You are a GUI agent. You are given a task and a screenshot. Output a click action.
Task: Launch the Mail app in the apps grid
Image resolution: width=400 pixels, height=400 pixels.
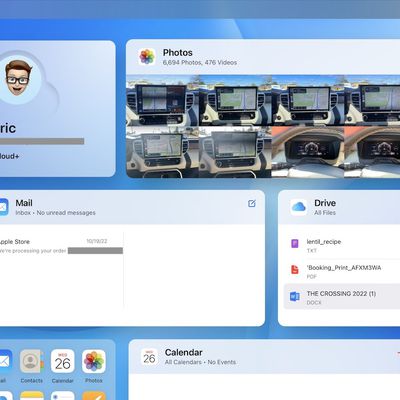coord(5,361)
